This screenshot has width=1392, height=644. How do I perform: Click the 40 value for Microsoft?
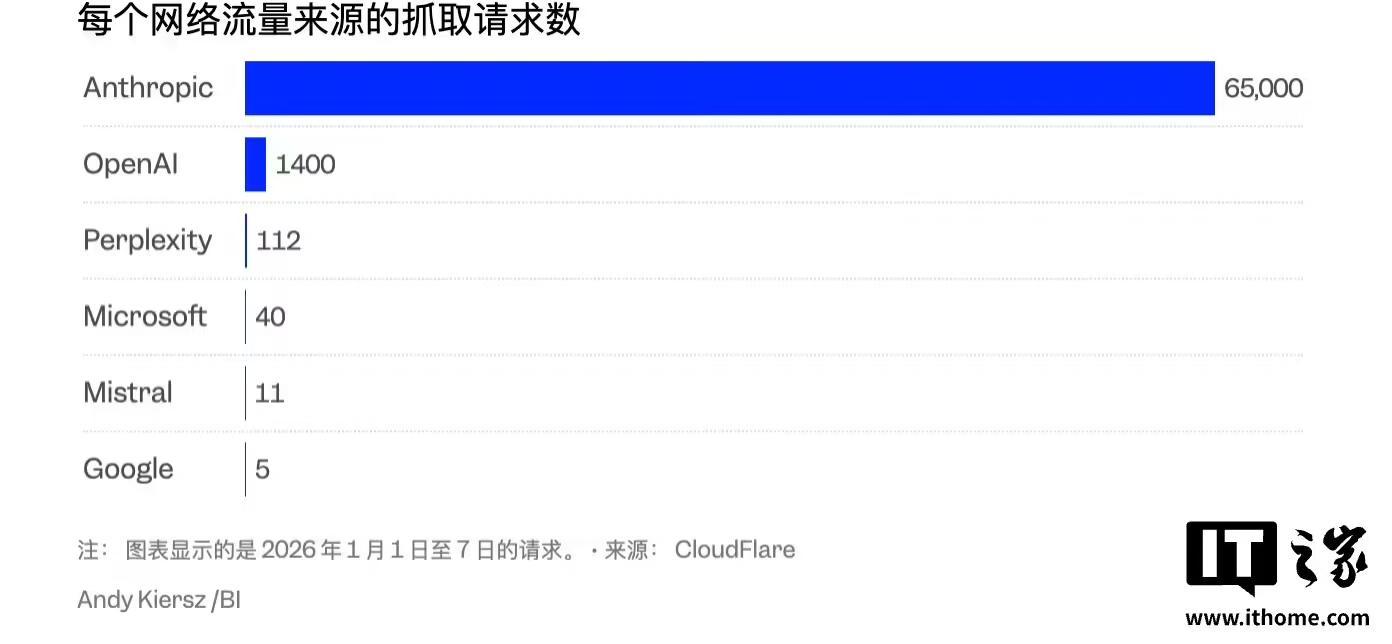270,317
